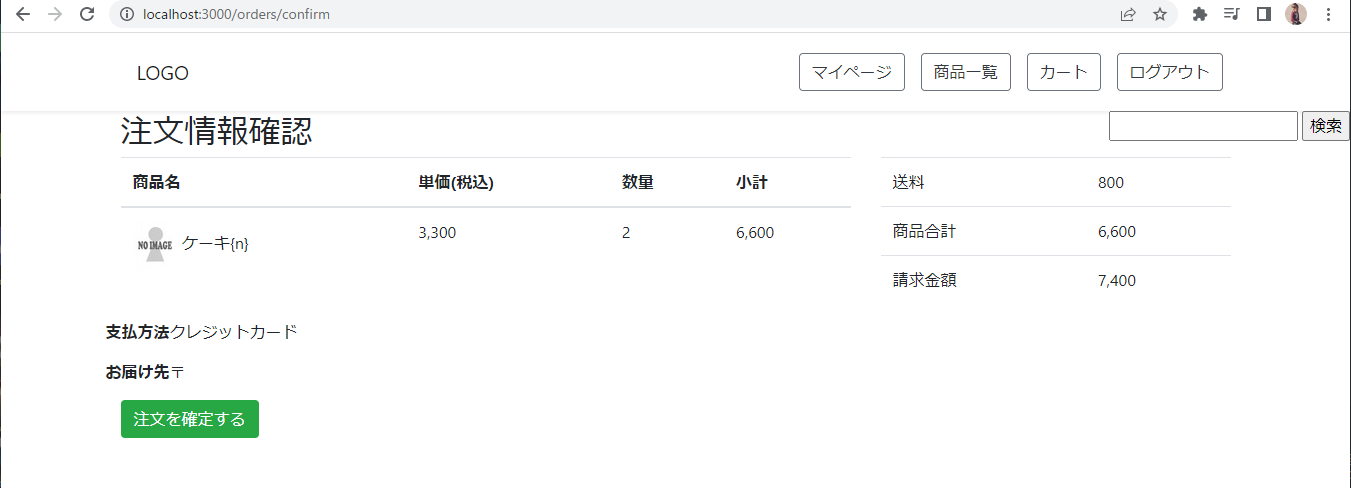Click the 検索 search button

(1326, 126)
